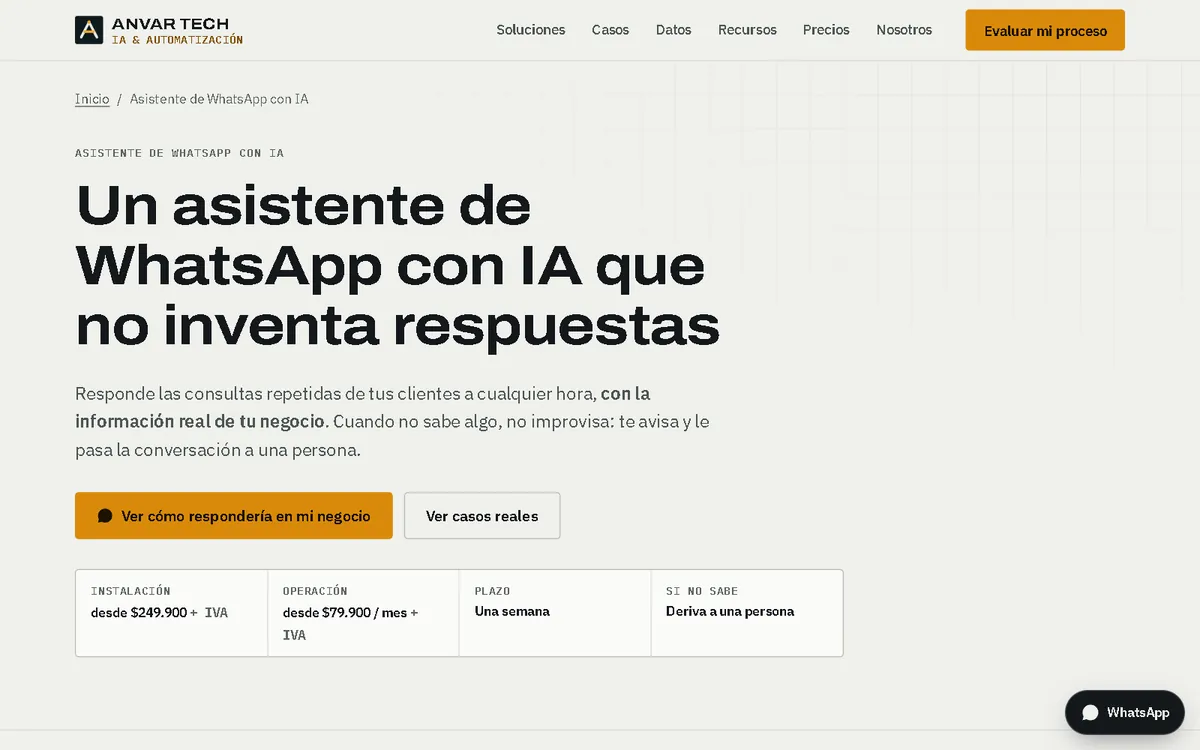Click the INSTALACIÓN label
The width and height of the screenshot is (1200, 750).
131,591
